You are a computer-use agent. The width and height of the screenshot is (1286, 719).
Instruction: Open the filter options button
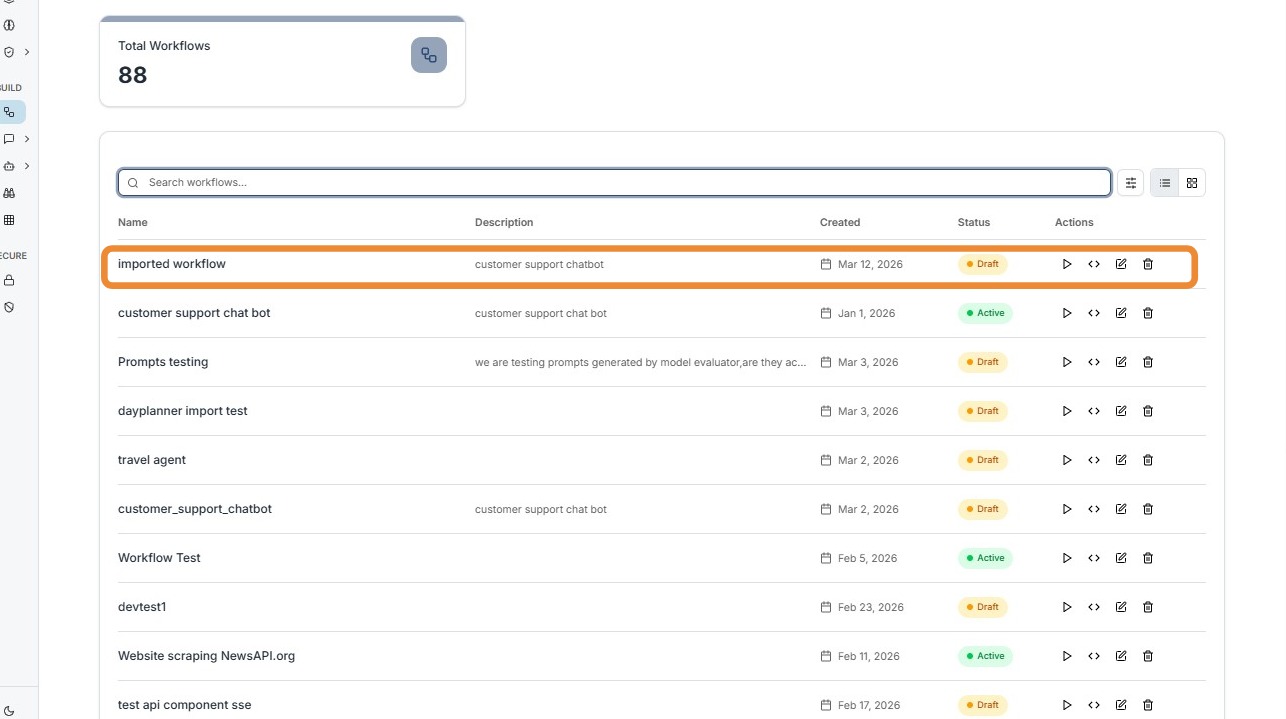1131,183
